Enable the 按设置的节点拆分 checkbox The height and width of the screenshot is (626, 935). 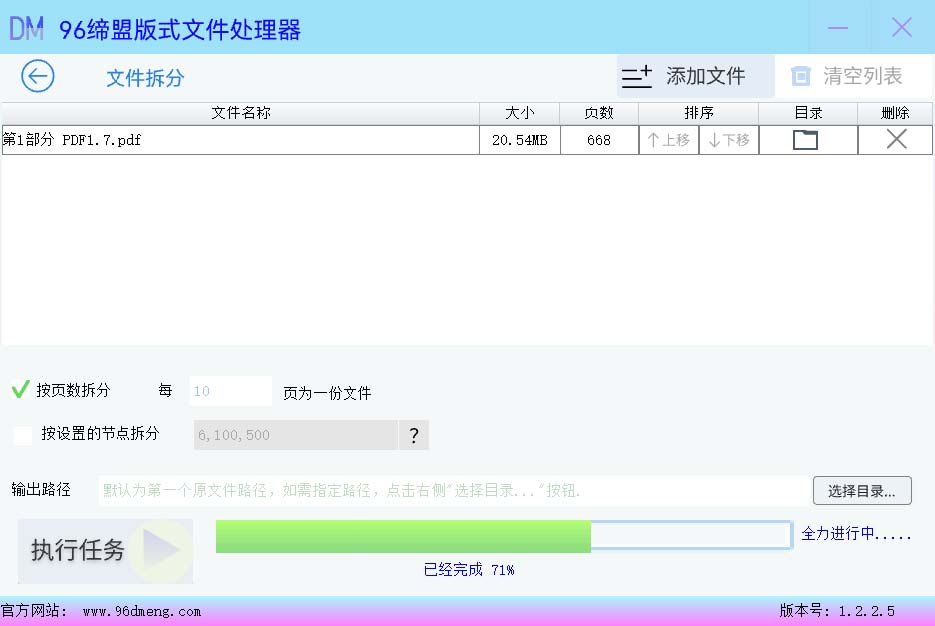23,435
